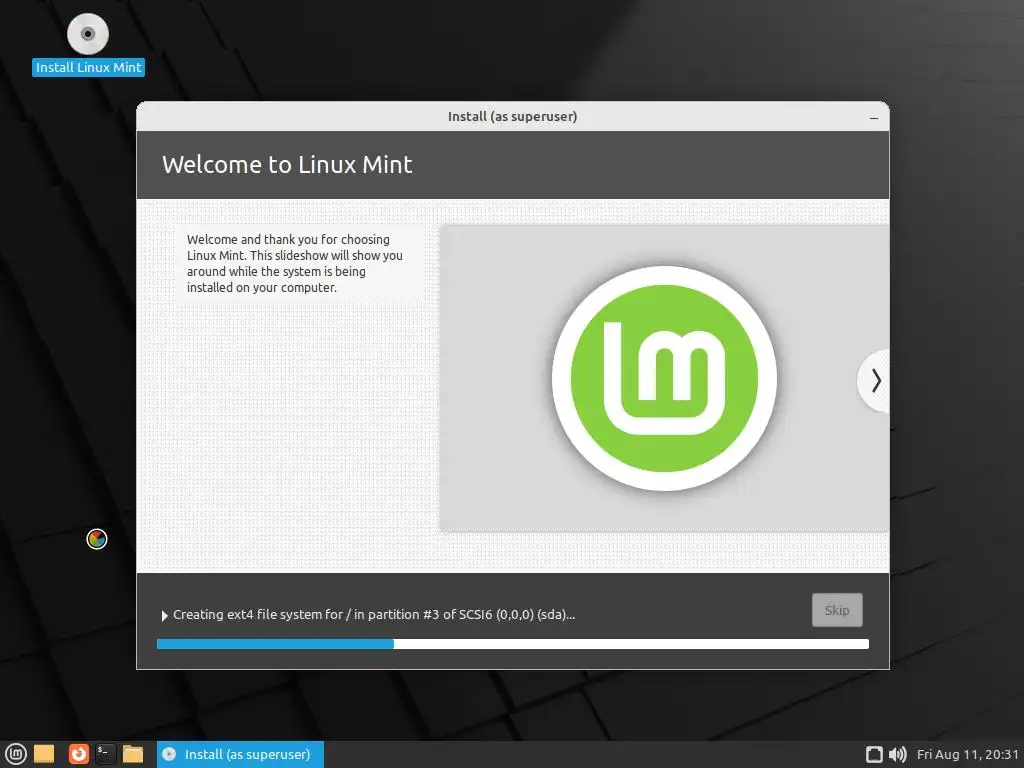
Task: Click the Install (as superuser) taskbar entry
Action: coord(240,754)
